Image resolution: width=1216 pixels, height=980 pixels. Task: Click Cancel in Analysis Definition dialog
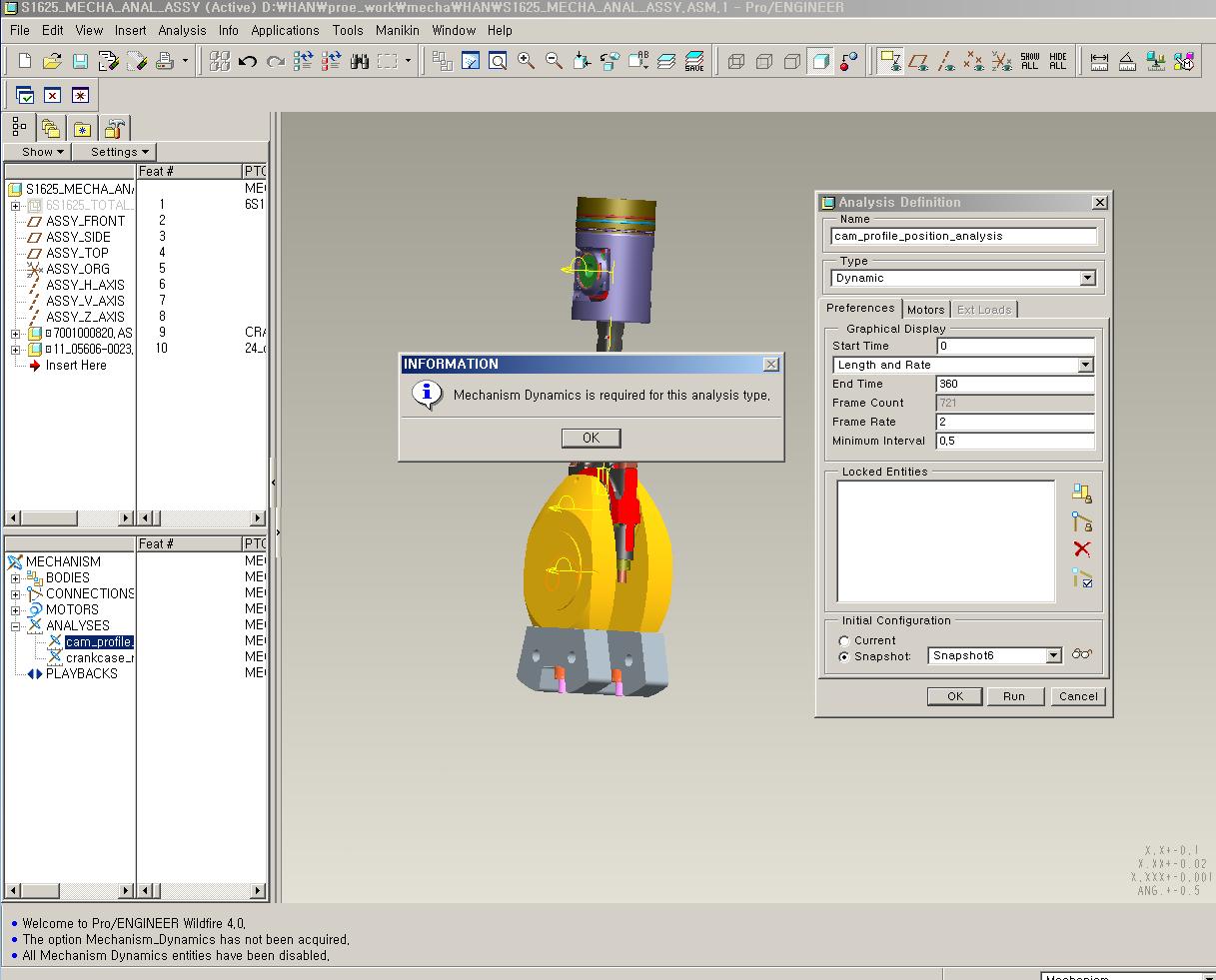click(x=1078, y=696)
